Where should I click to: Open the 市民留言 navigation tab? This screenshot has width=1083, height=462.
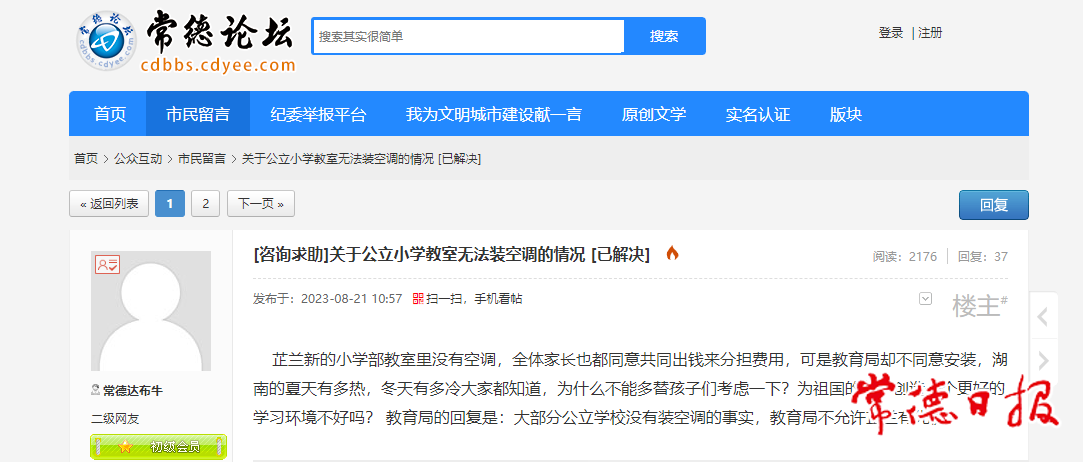click(198, 114)
